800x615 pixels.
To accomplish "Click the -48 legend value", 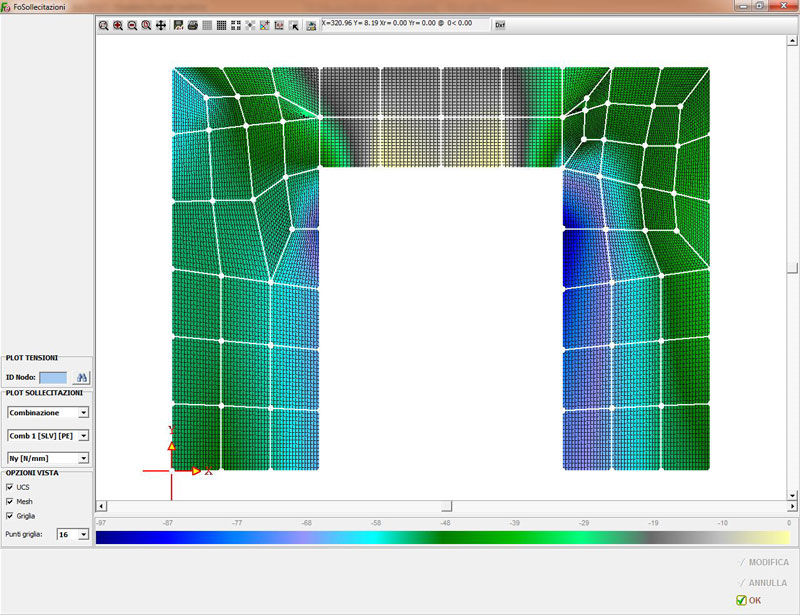I will 445,523.
